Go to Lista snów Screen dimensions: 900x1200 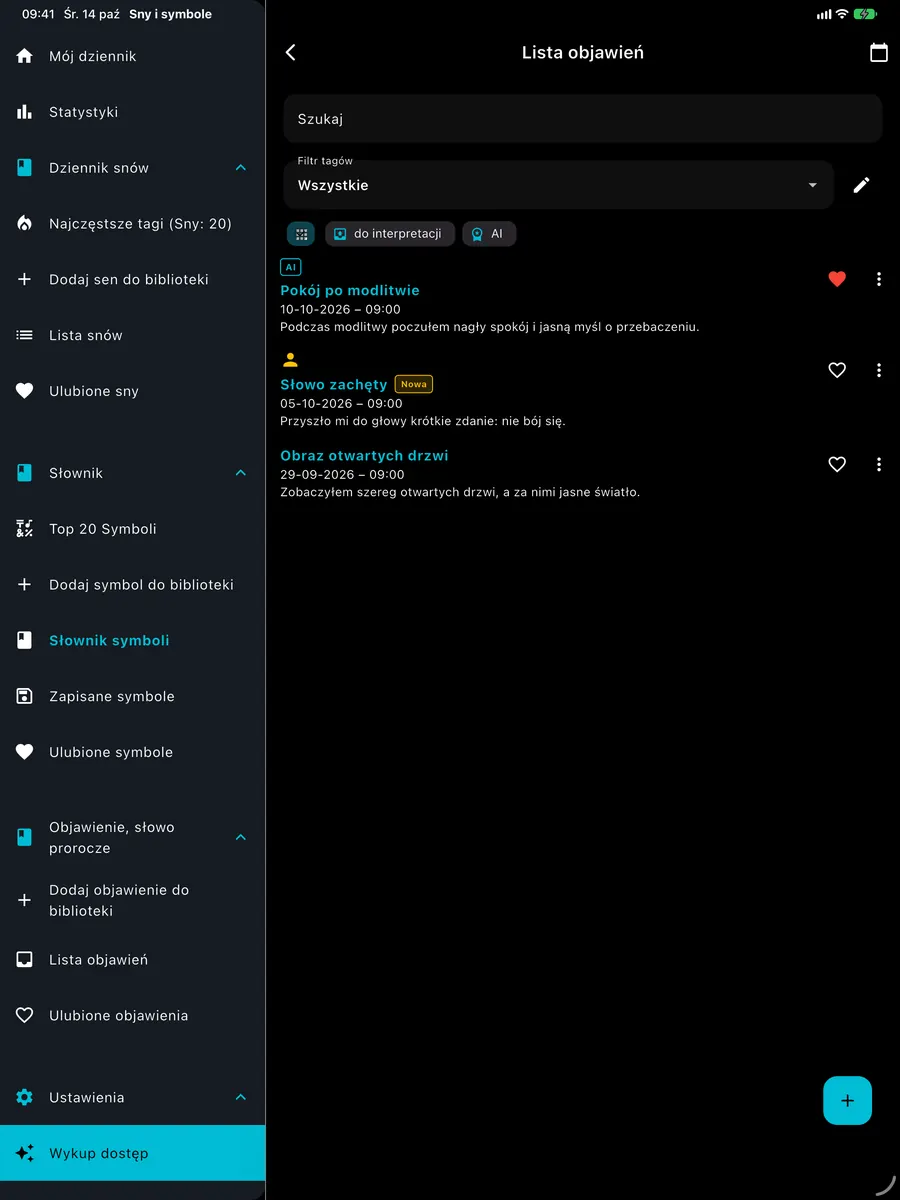133,336
